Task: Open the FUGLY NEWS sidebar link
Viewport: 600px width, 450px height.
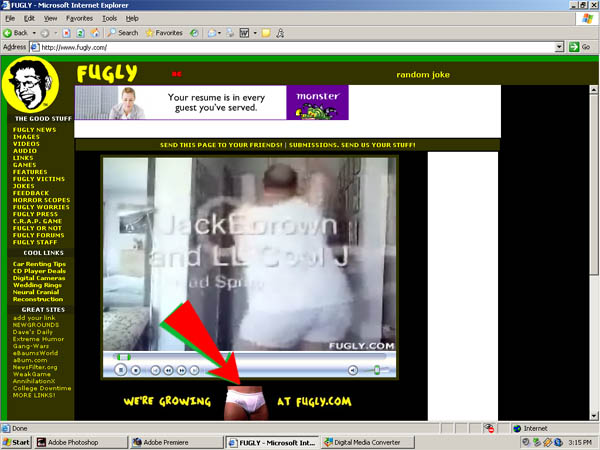Action: [x=34, y=130]
